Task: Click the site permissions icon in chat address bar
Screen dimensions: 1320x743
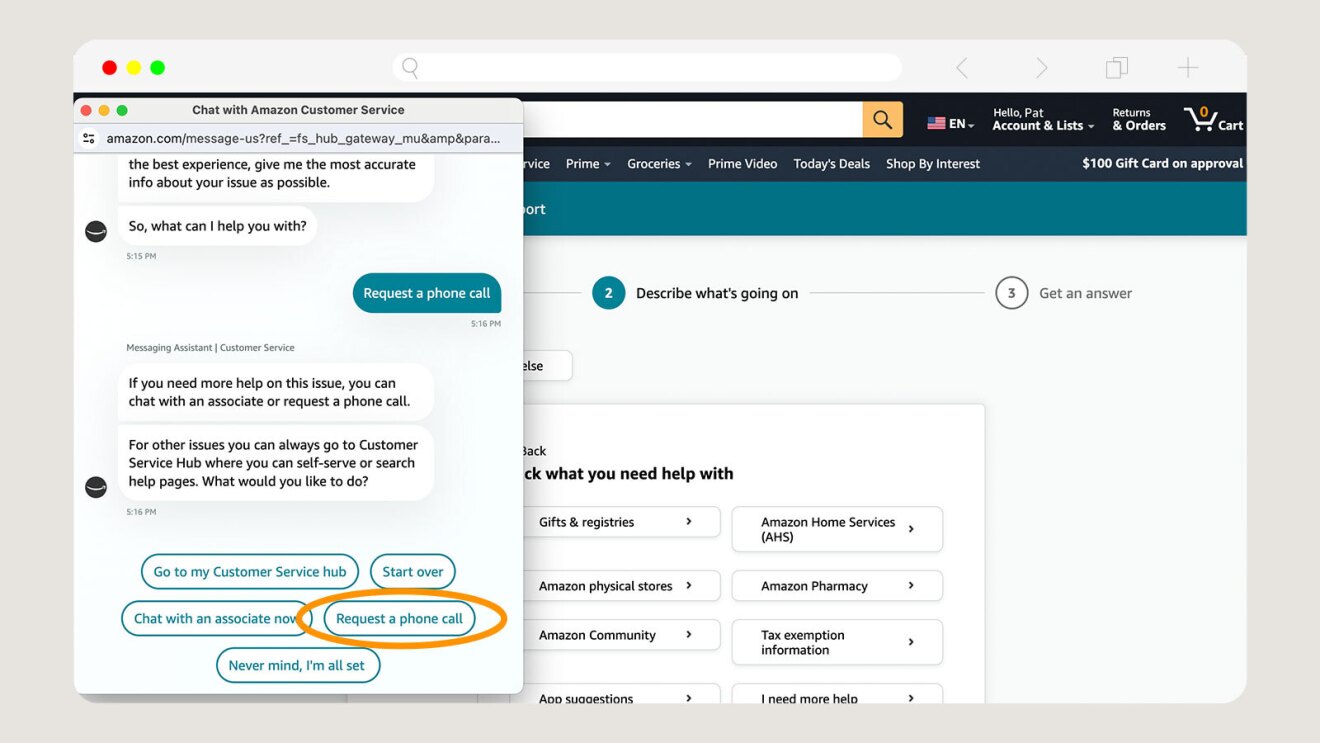Action: [x=88, y=138]
